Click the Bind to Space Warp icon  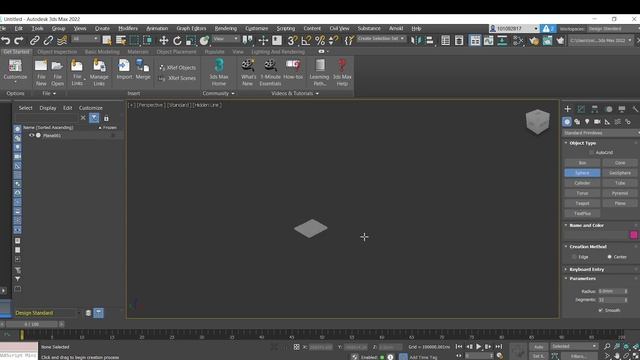[x=62, y=40]
